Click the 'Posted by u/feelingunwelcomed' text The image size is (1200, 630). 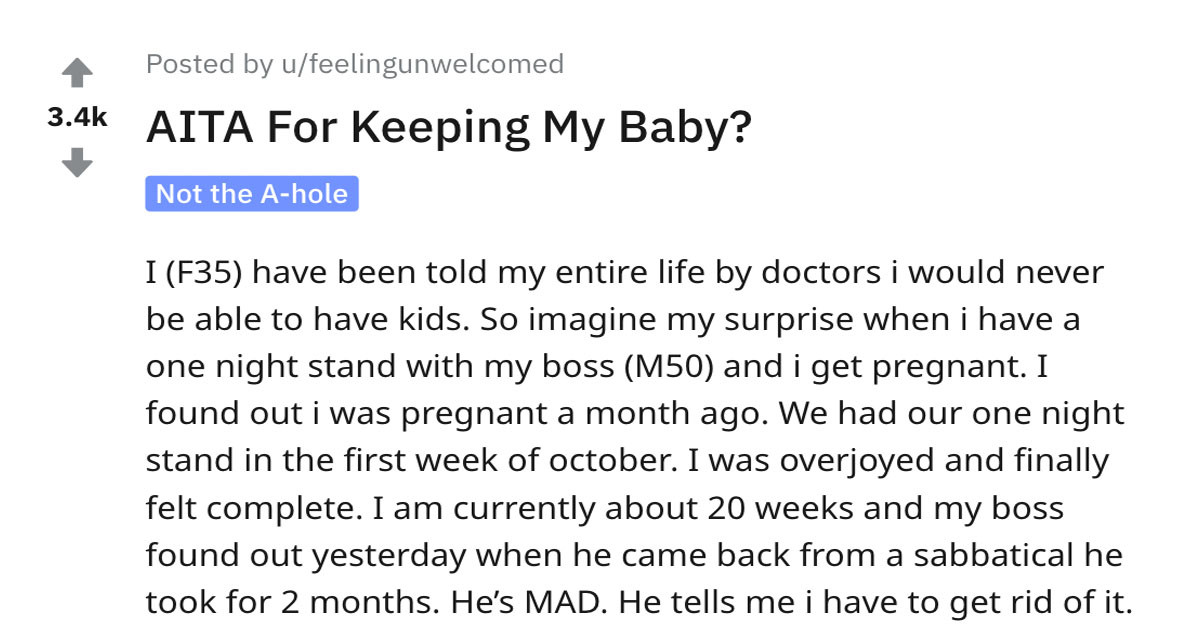[x=355, y=63]
